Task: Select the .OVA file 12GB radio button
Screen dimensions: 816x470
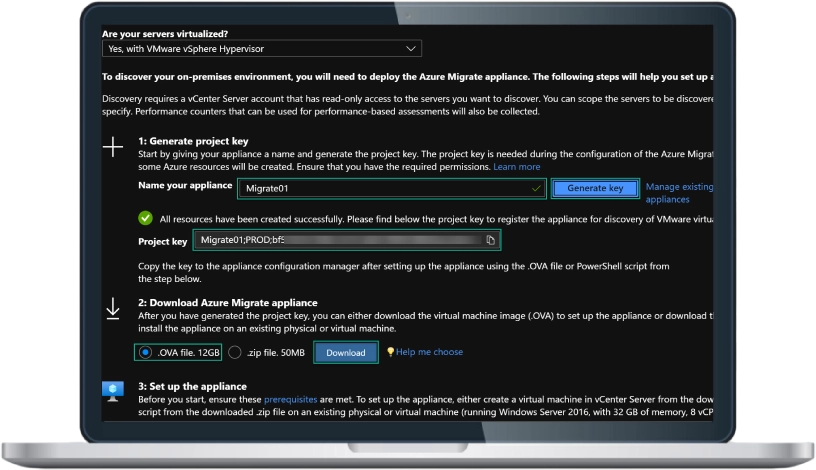Action: (146, 352)
